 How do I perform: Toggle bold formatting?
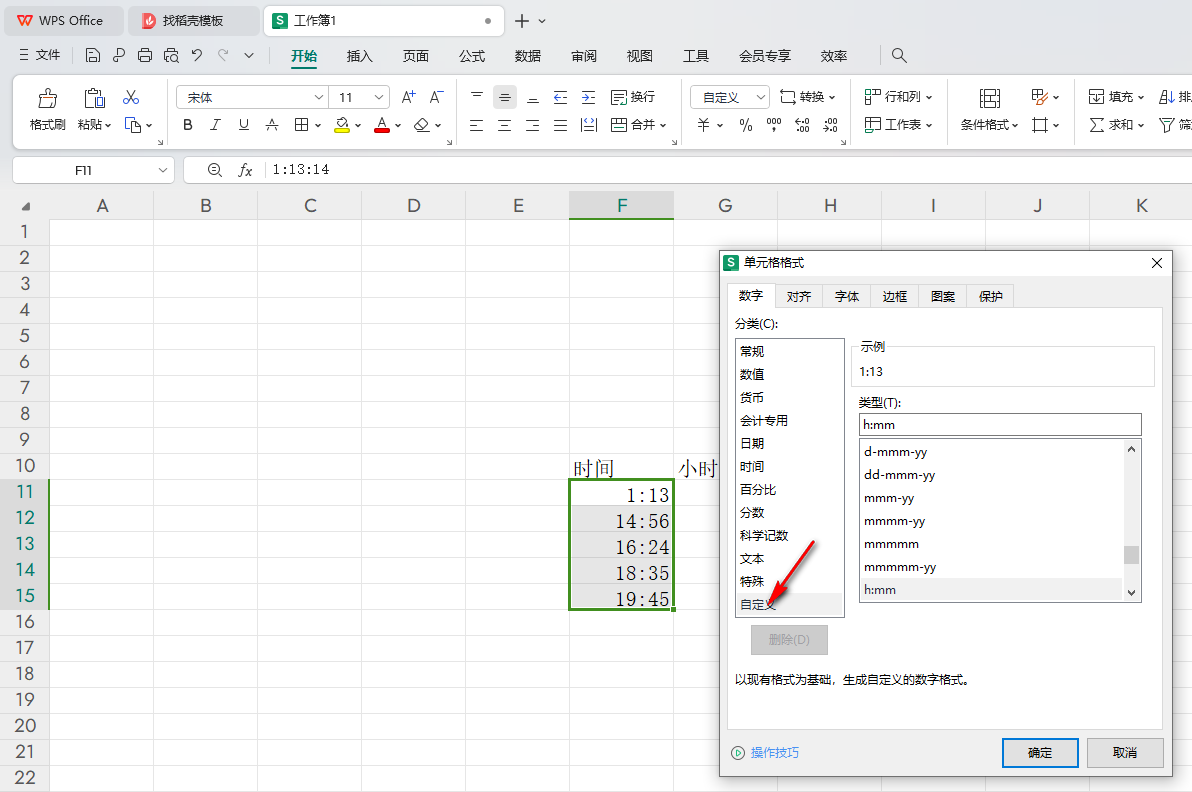tap(187, 125)
